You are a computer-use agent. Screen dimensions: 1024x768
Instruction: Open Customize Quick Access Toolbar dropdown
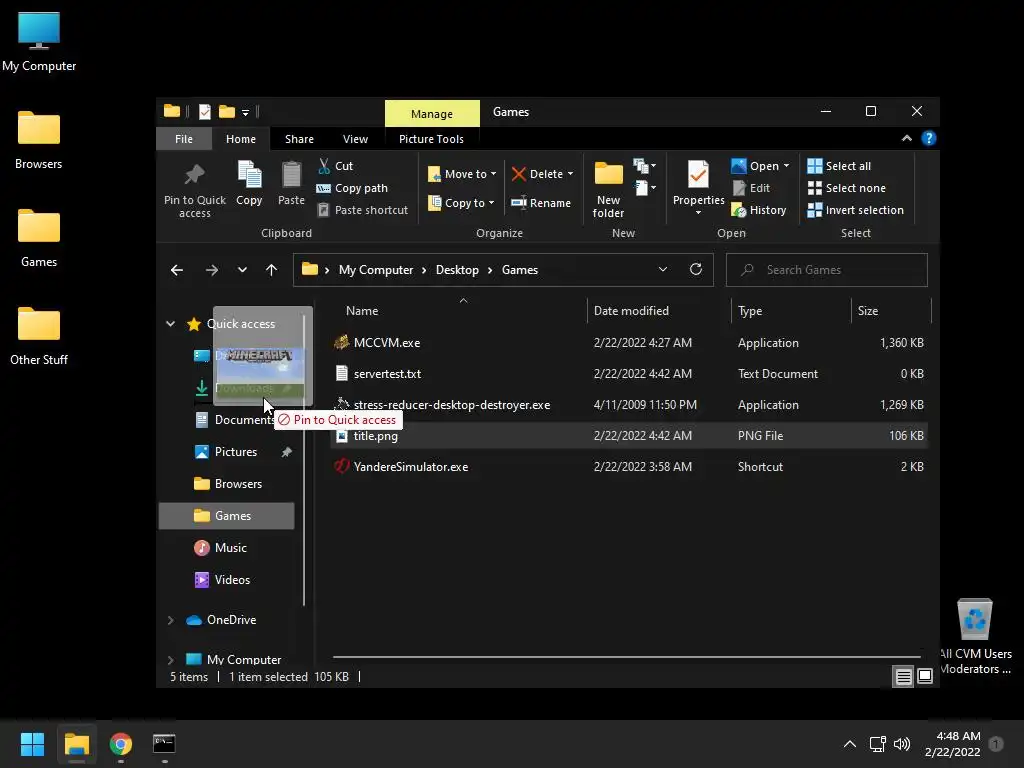coord(246,112)
